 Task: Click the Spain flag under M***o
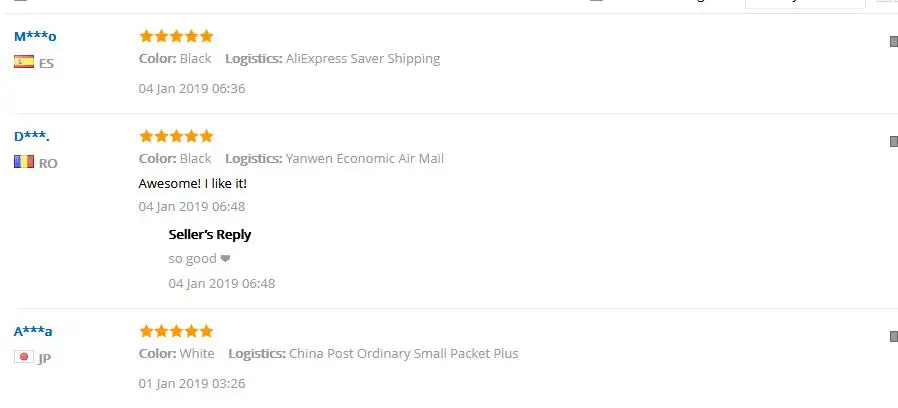(x=24, y=62)
